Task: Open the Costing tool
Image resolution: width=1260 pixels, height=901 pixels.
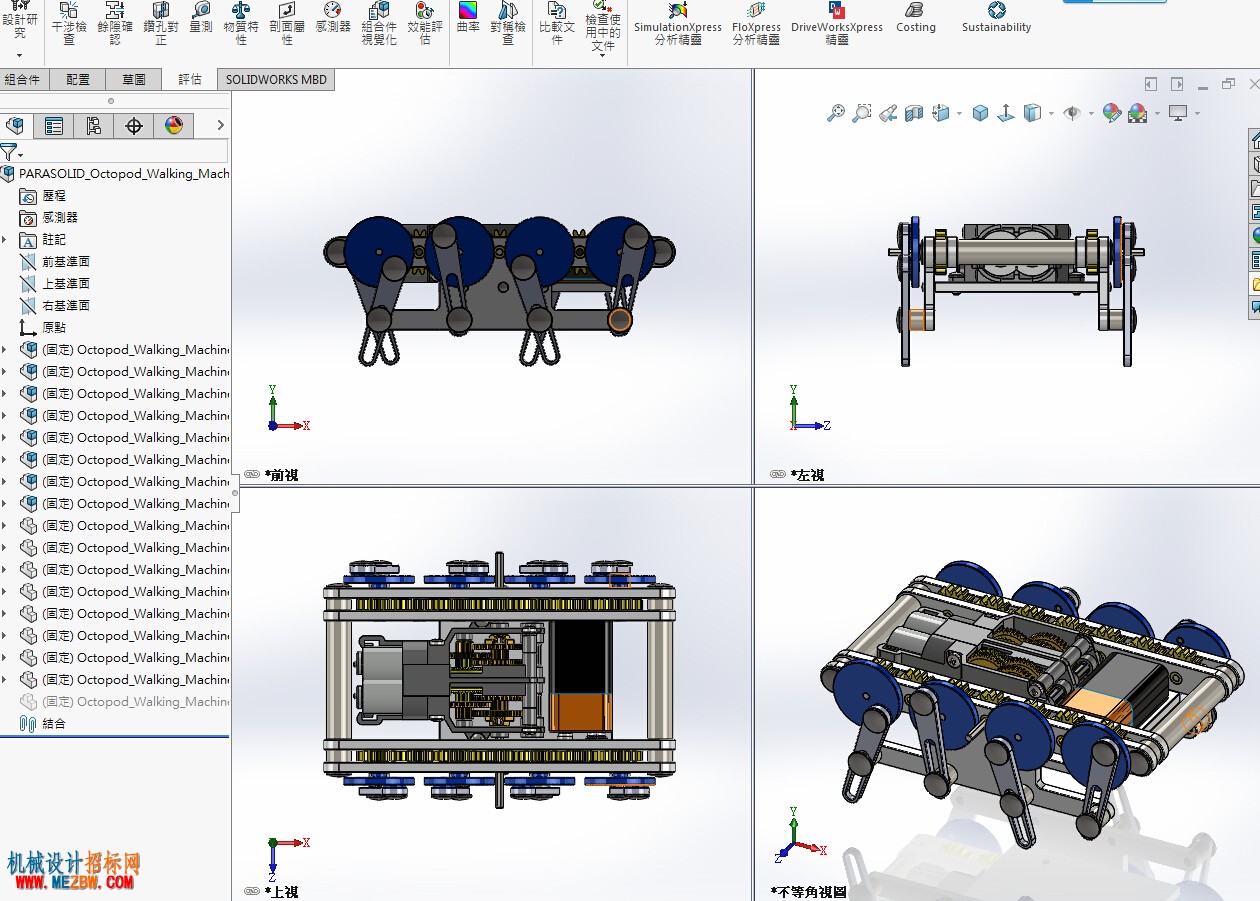Action: pos(915,18)
